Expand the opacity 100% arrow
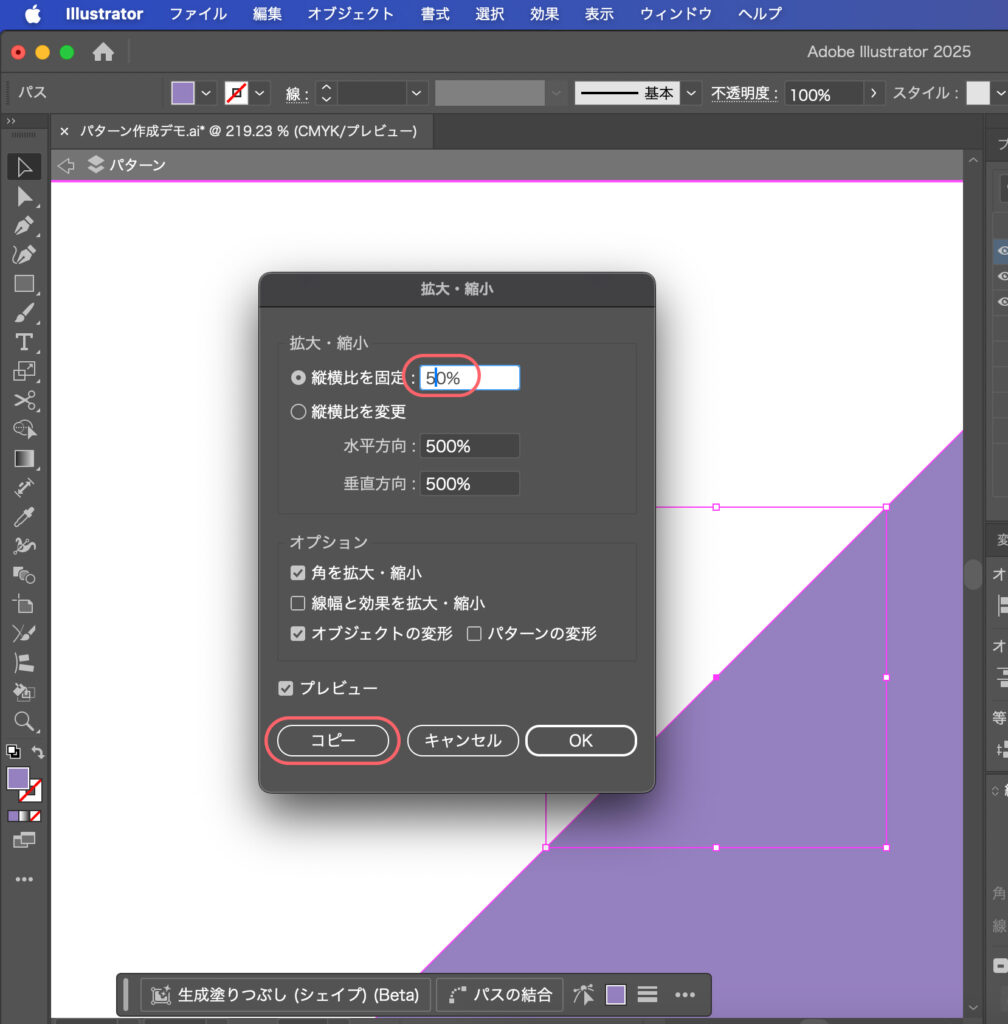This screenshot has height=1024, width=1008. (x=875, y=93)
